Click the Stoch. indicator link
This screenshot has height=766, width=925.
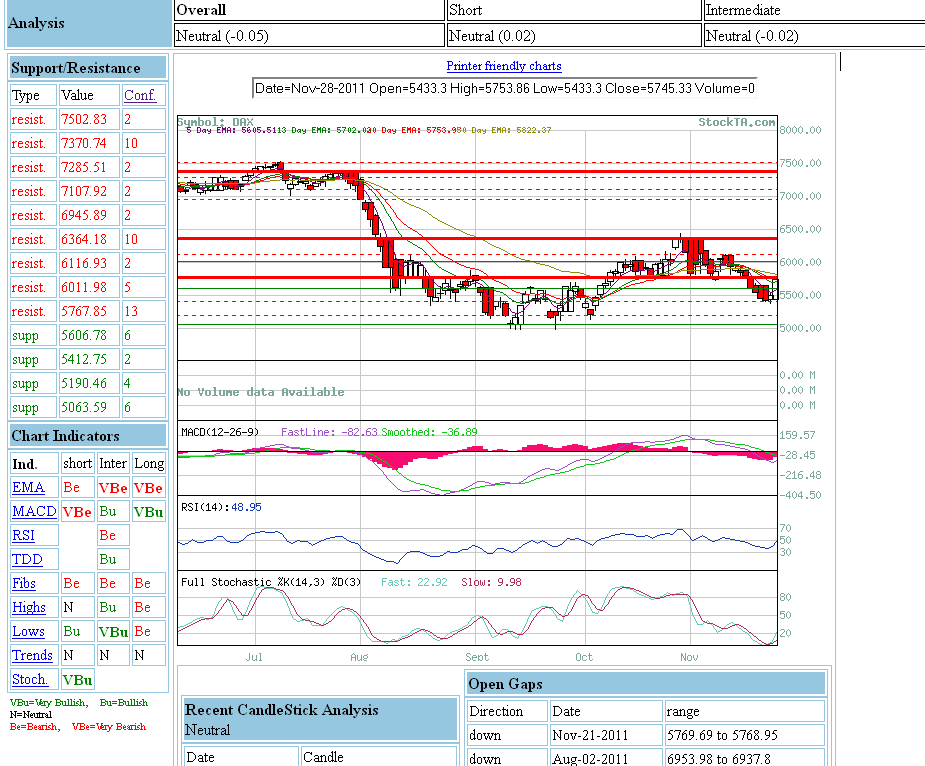[x=30, y=680]
